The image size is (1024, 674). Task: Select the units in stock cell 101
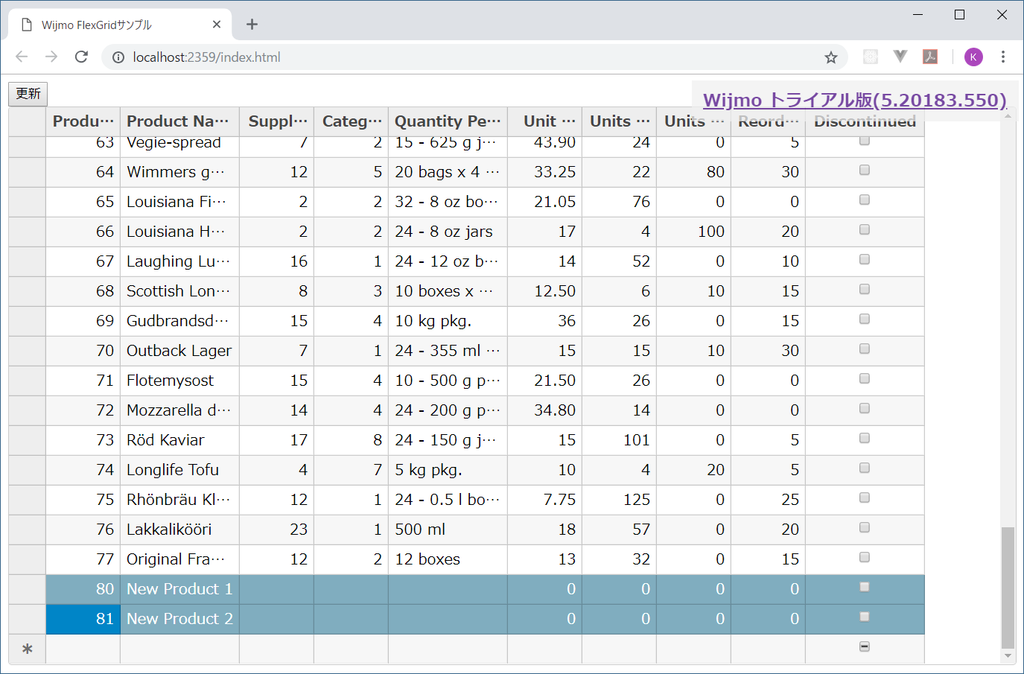[619, 440]
